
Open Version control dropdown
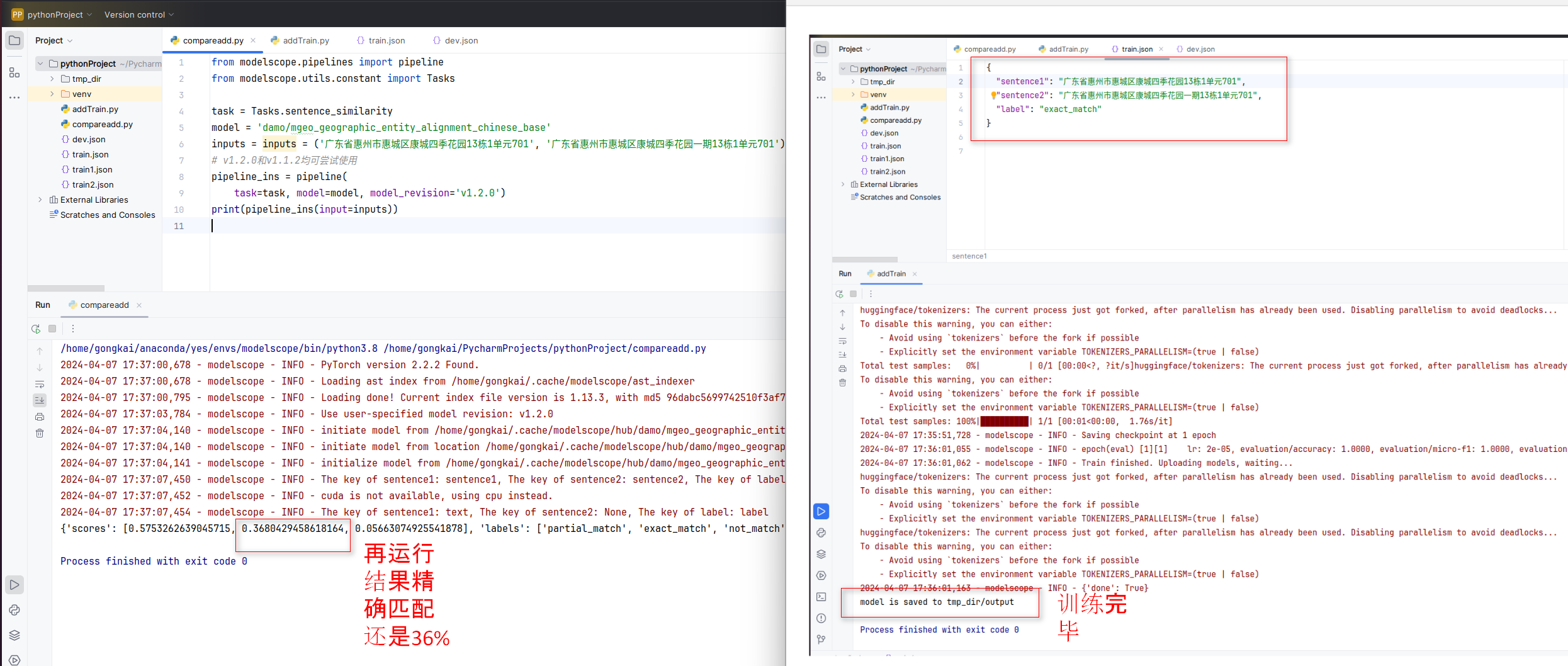(x=139, y=14)
